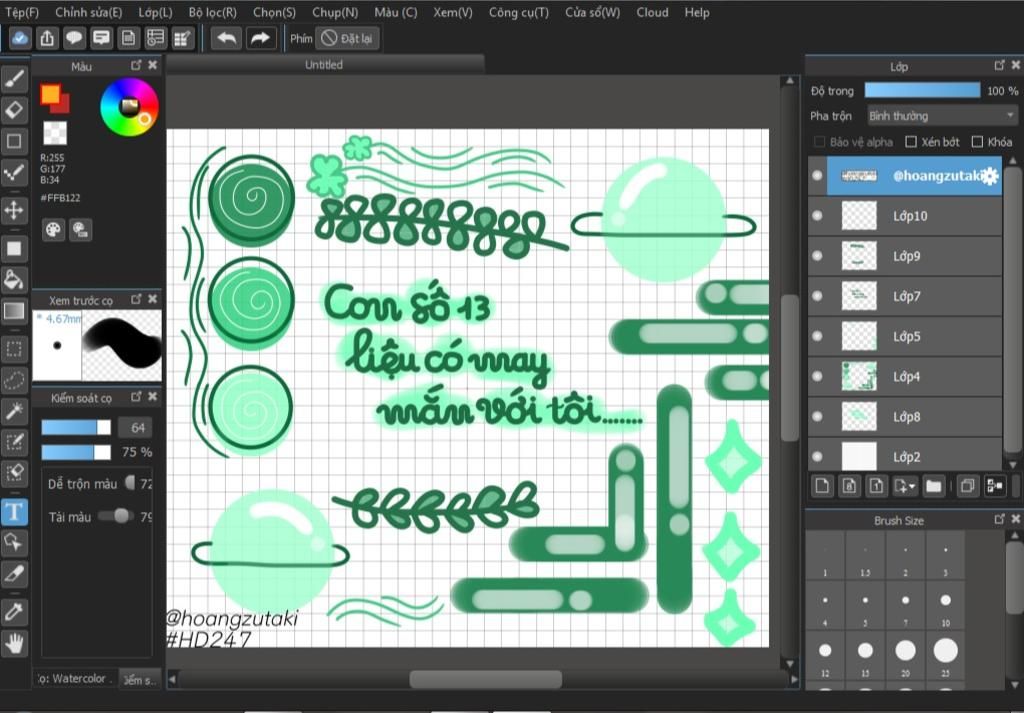Click the merge layers icon
The height and width of the screenshot is (713, 1024).
pos(995,486)
